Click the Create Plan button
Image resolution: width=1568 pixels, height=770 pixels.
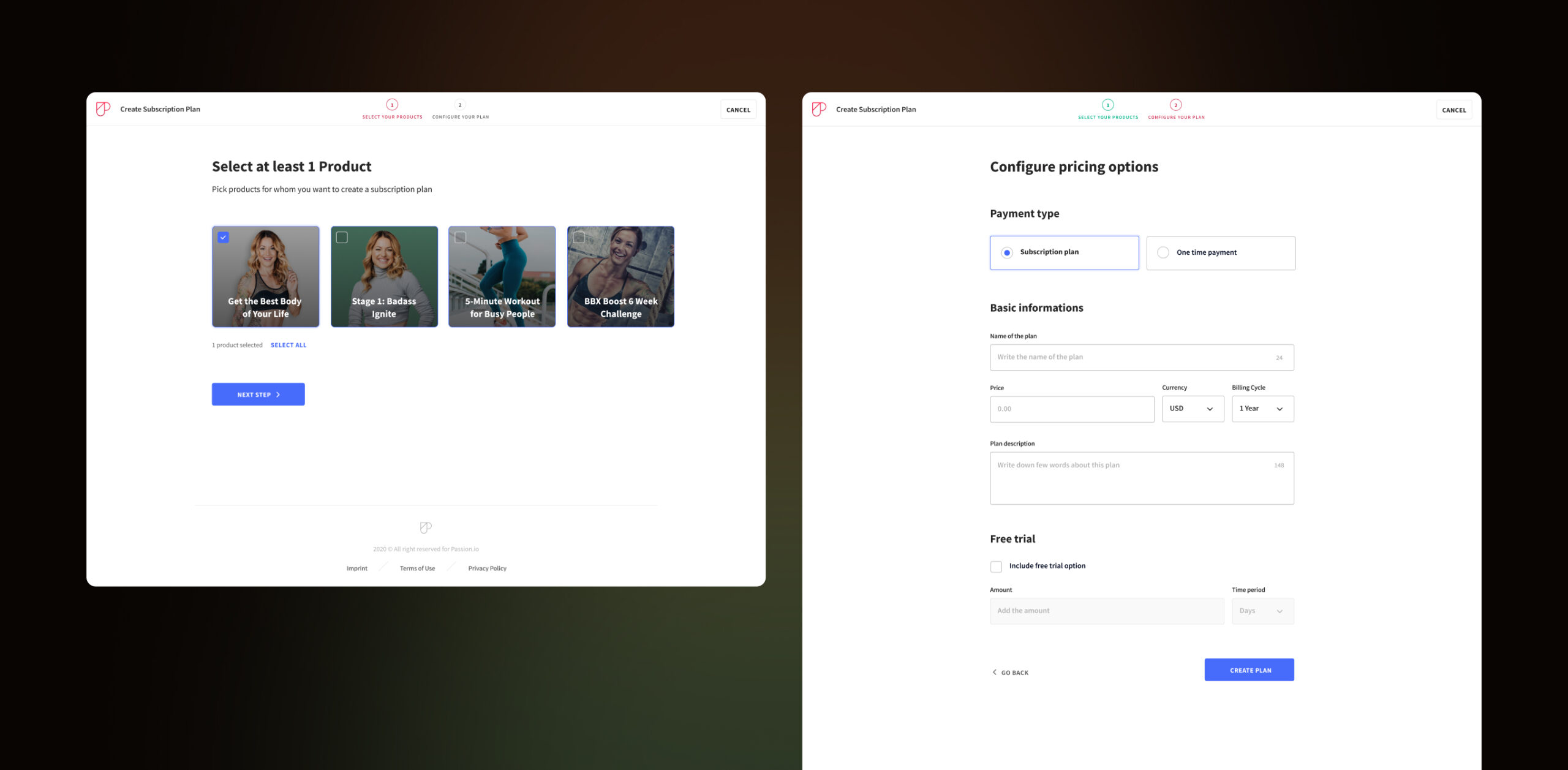(x=1249, y=670)
